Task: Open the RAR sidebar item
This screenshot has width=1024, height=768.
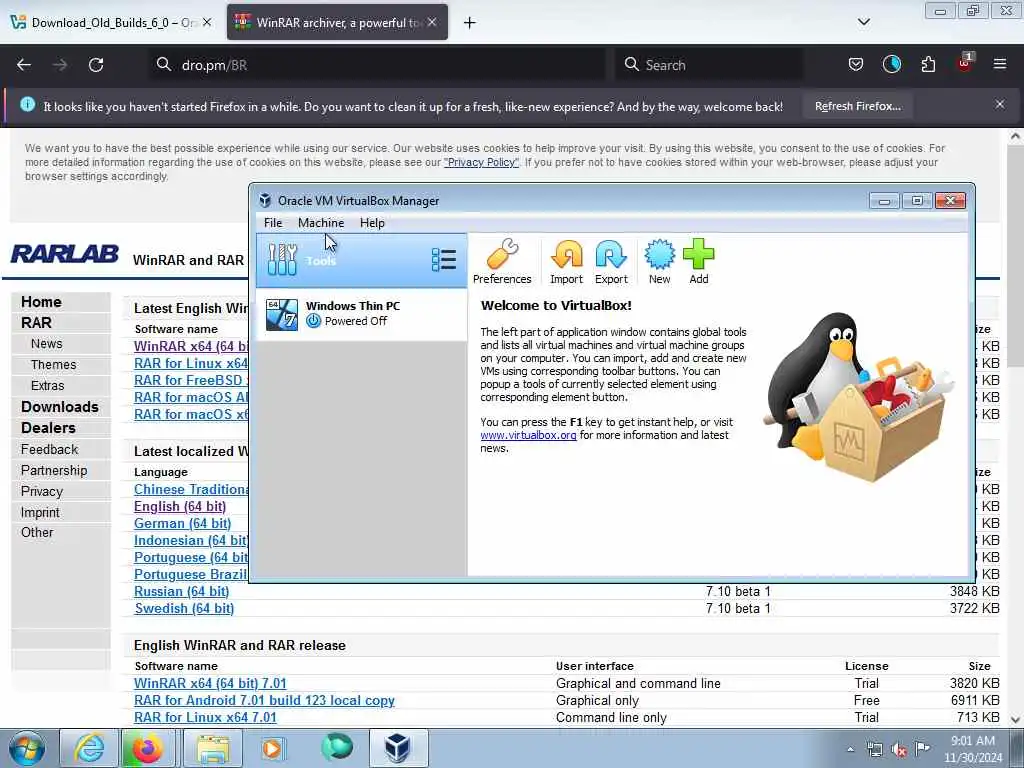Action: [x=36, y=323]
